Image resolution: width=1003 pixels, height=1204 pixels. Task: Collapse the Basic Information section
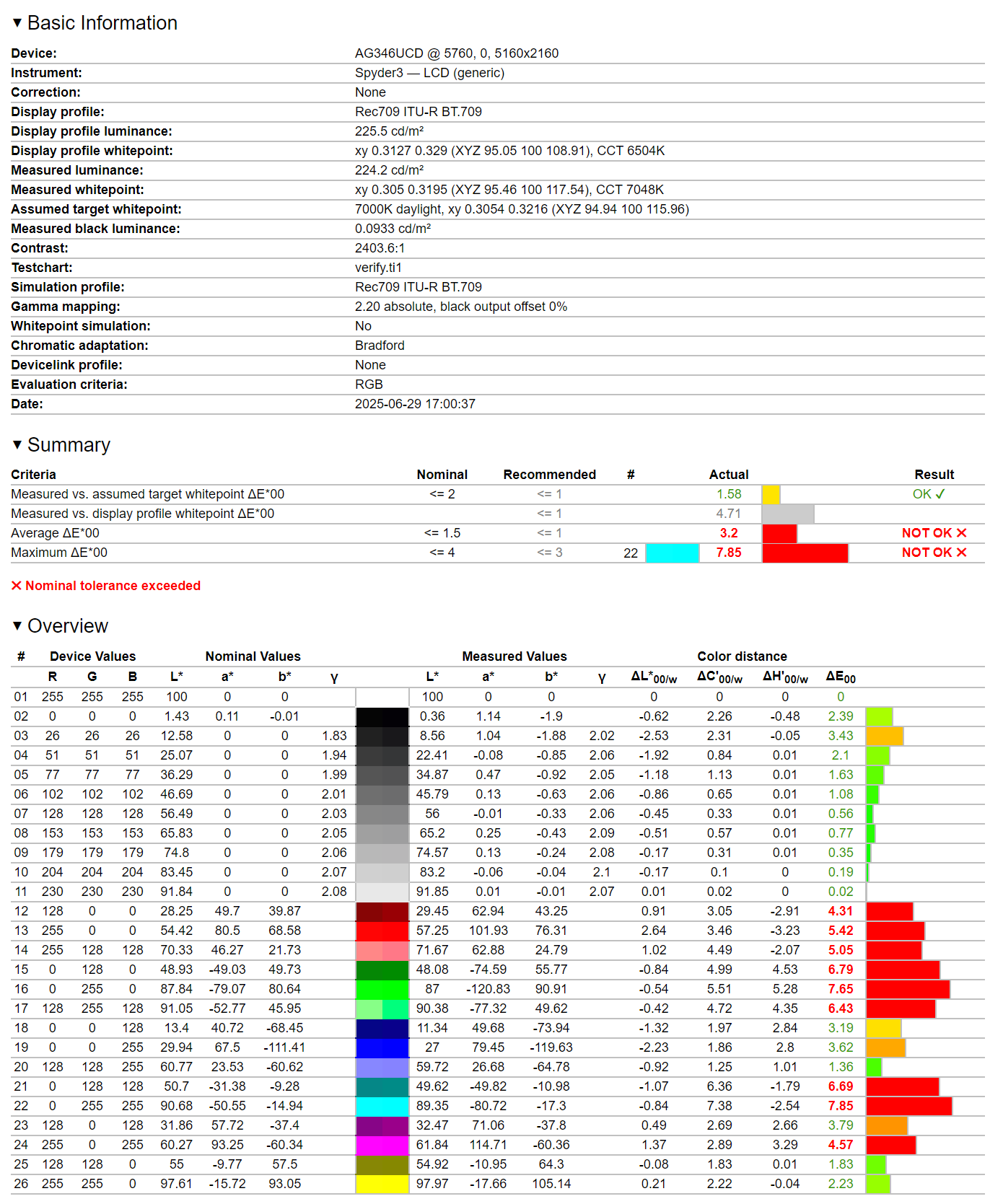[17, 23]
